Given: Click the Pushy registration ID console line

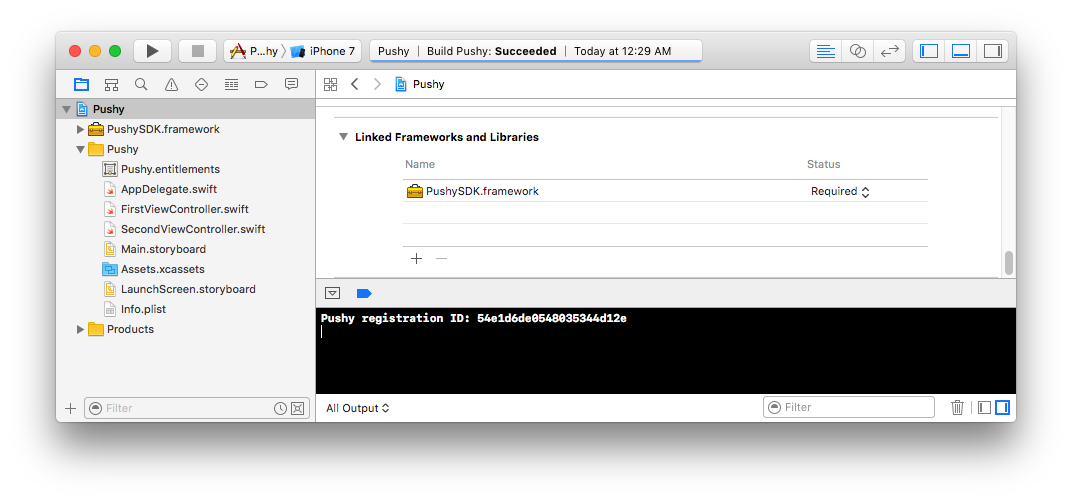Looking at the screenshot, I should coord(474,319).
